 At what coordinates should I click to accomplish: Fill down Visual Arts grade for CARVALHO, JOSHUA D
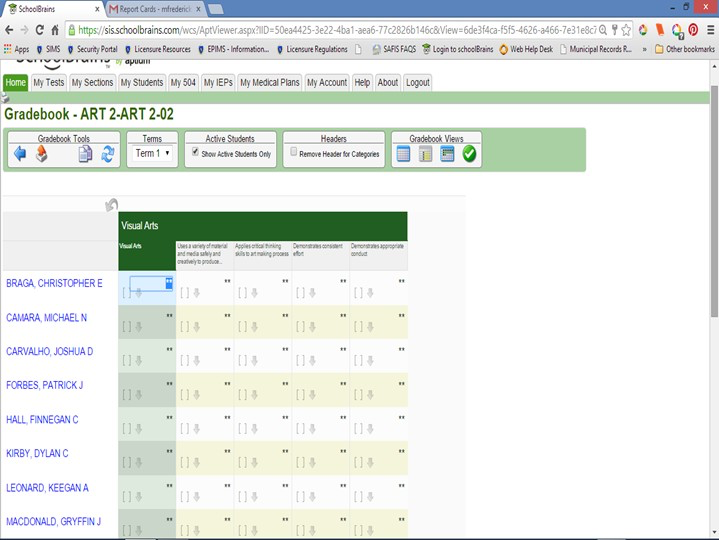click(x=138, y=361)
